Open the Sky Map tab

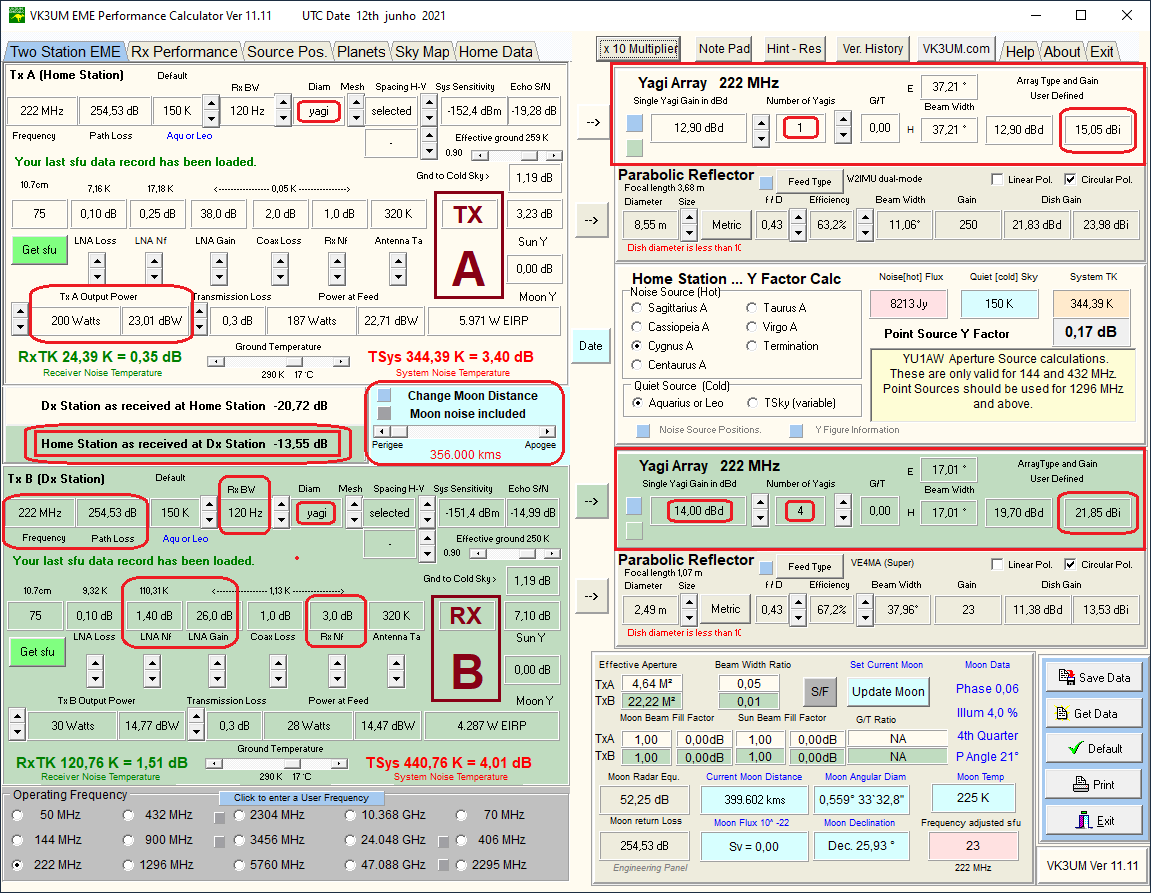(x=421, y=52)
